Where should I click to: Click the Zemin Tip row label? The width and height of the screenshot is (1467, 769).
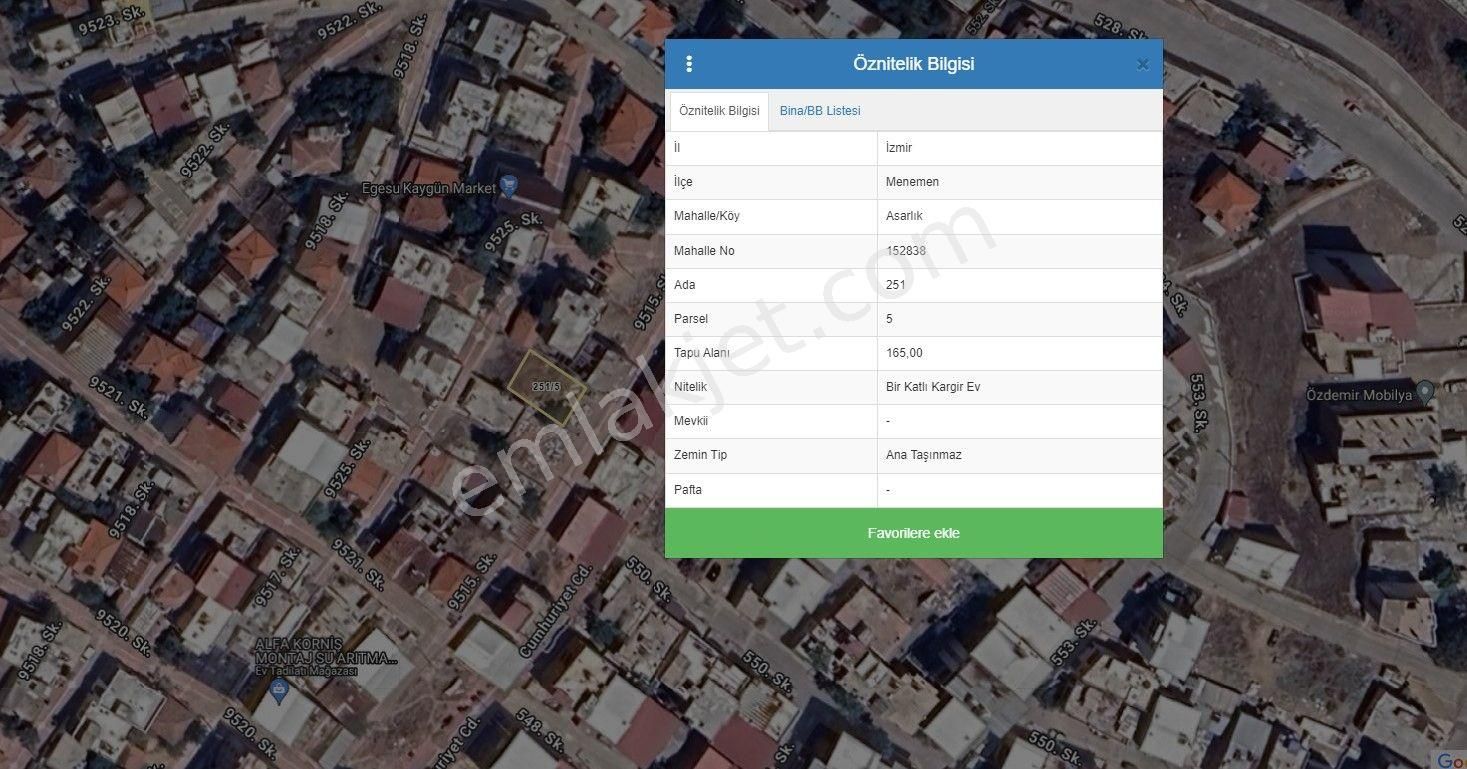click(700, 455)
